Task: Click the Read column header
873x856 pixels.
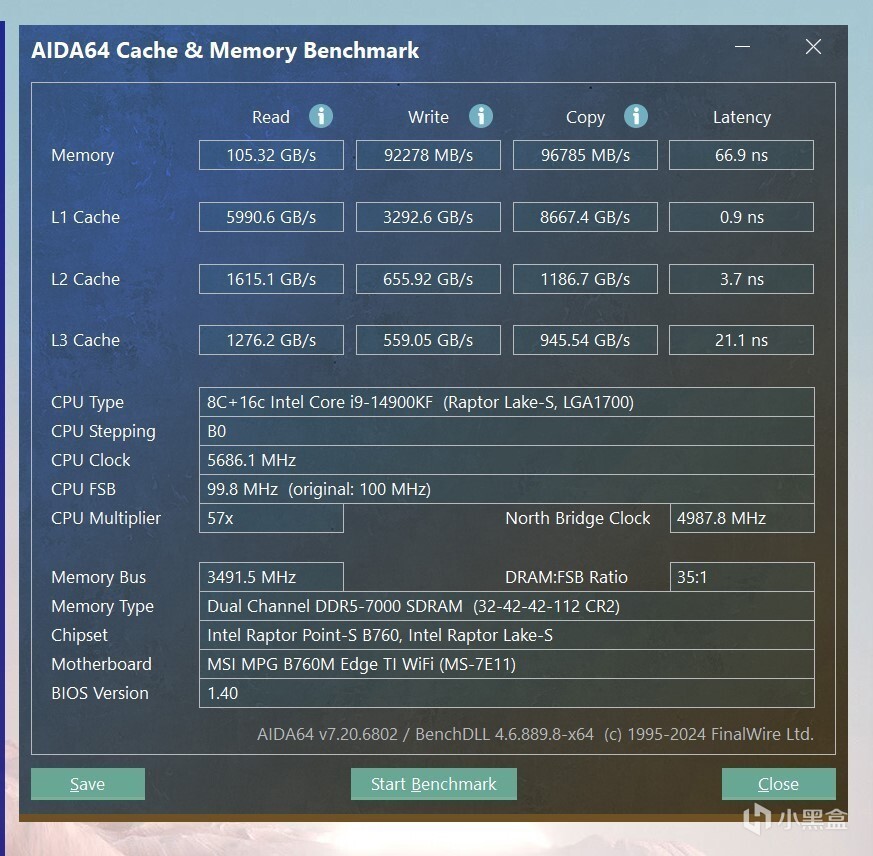Action: 271,117
